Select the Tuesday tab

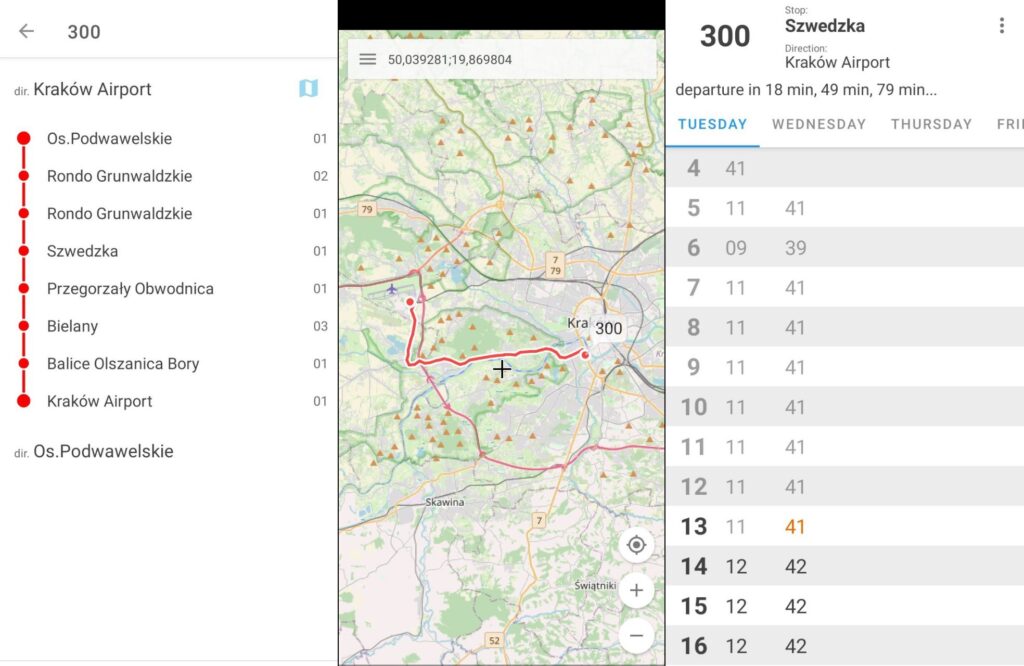712,124
